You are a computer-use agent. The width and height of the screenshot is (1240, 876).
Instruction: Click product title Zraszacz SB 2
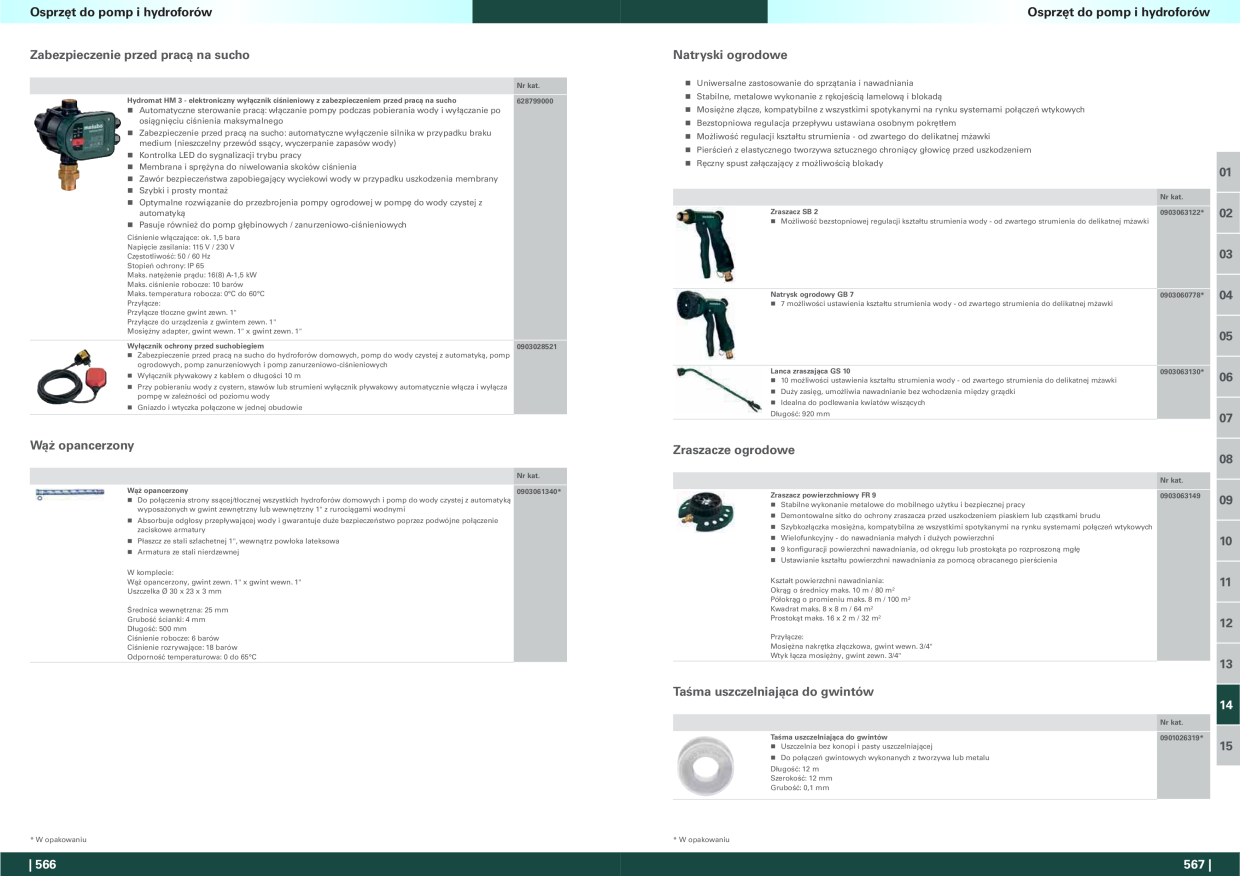(x=795, y=212)
